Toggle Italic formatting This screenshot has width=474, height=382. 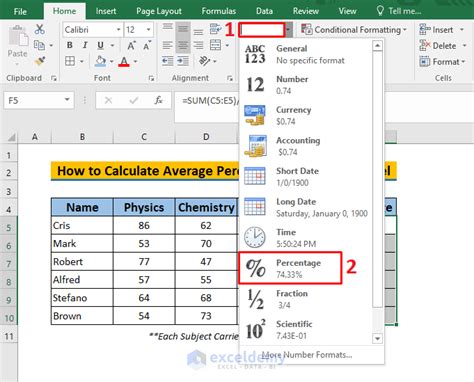click(85, 45)
